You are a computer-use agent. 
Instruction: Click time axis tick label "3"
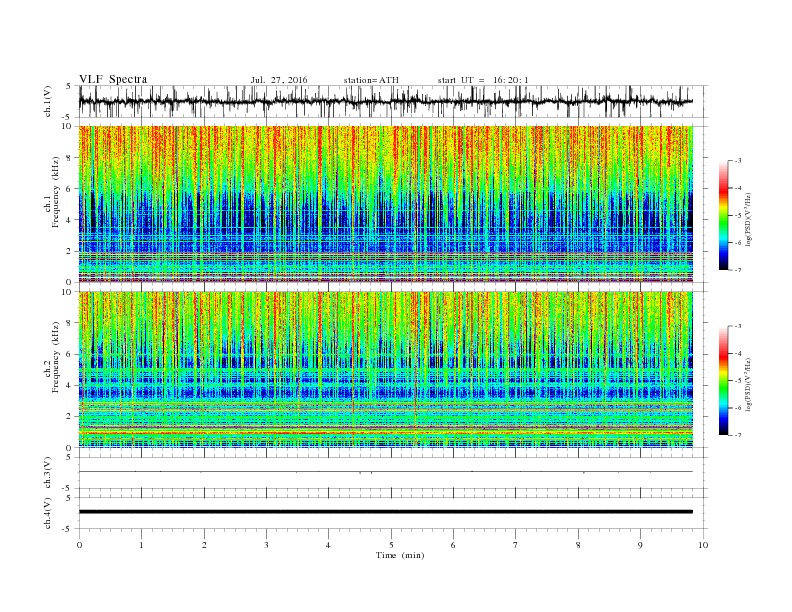(x=266, y=545)
